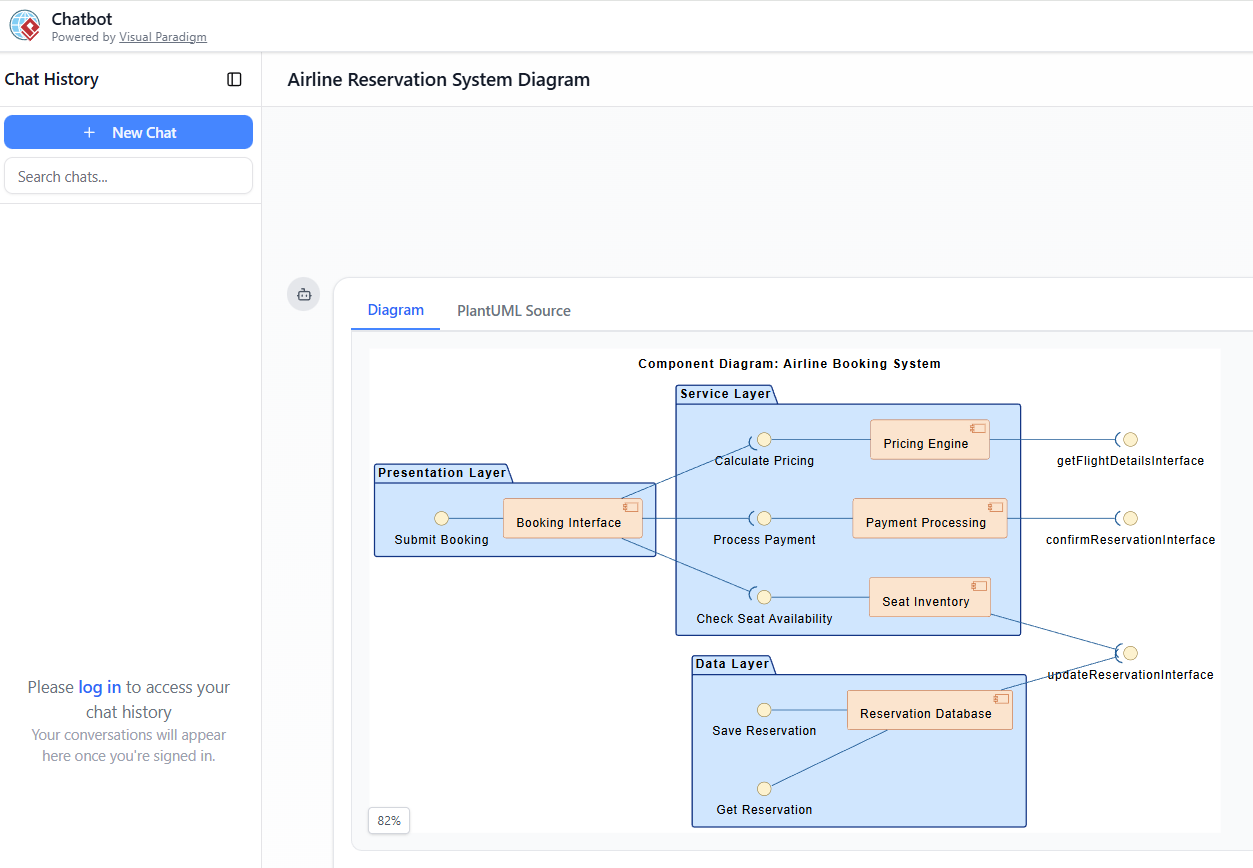Switch to the PlantUML Source tab
The width and height of the screenshot is (1253, 868).
point(514,311)
